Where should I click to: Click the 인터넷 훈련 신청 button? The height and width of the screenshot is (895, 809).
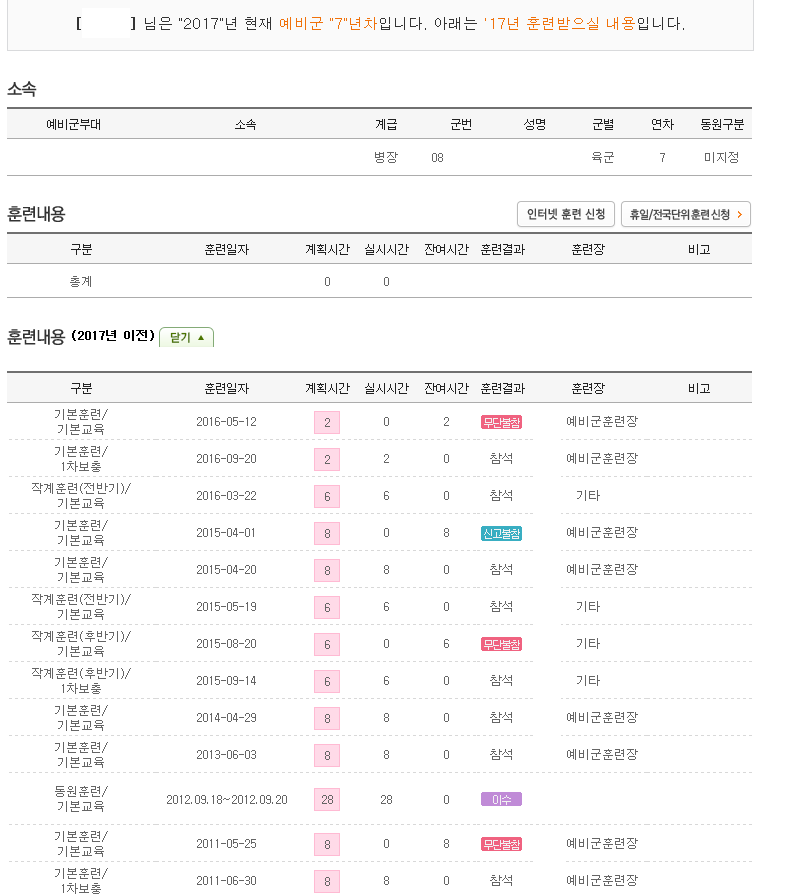coord(566,215)
